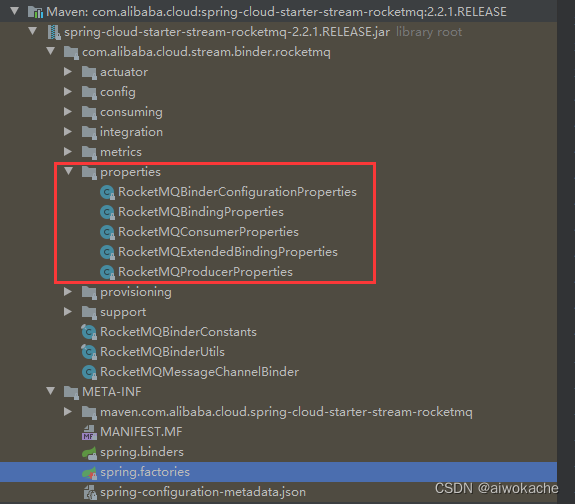Click the Maven library icon
Image resolution: width=575 pixels, height=504 pixels.
coord(36,12)
